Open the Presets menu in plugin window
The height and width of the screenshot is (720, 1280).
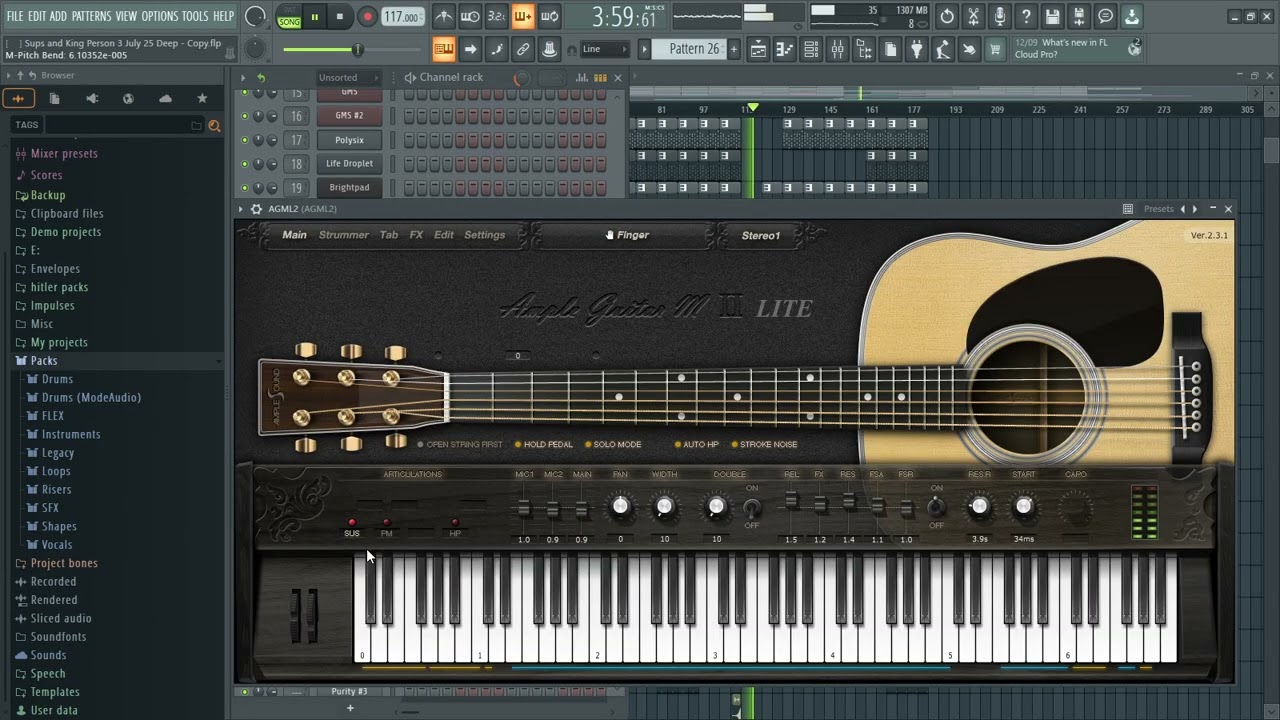(x=1158, y=209)
